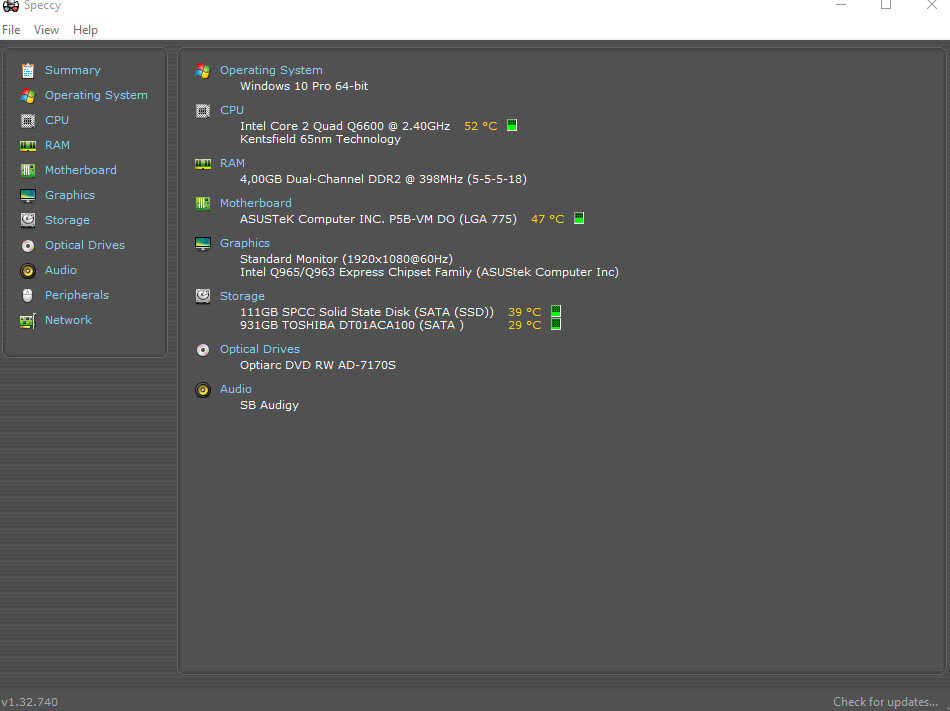The width and height of the screenshot is (950, 711).
Task: Click the 52 °C CPU temperature value
Action: pyautogui.click(x=480, y=126)
